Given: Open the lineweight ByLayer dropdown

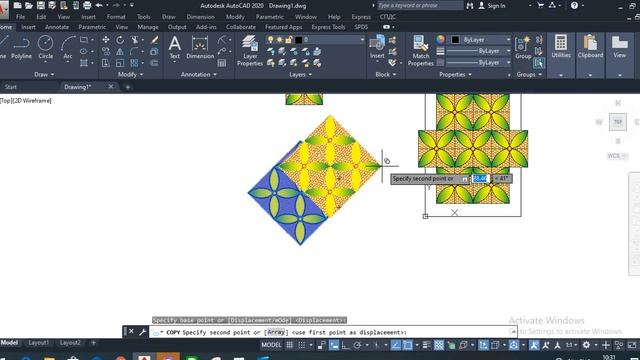Looking at the screenshot, I should point(479,51).
